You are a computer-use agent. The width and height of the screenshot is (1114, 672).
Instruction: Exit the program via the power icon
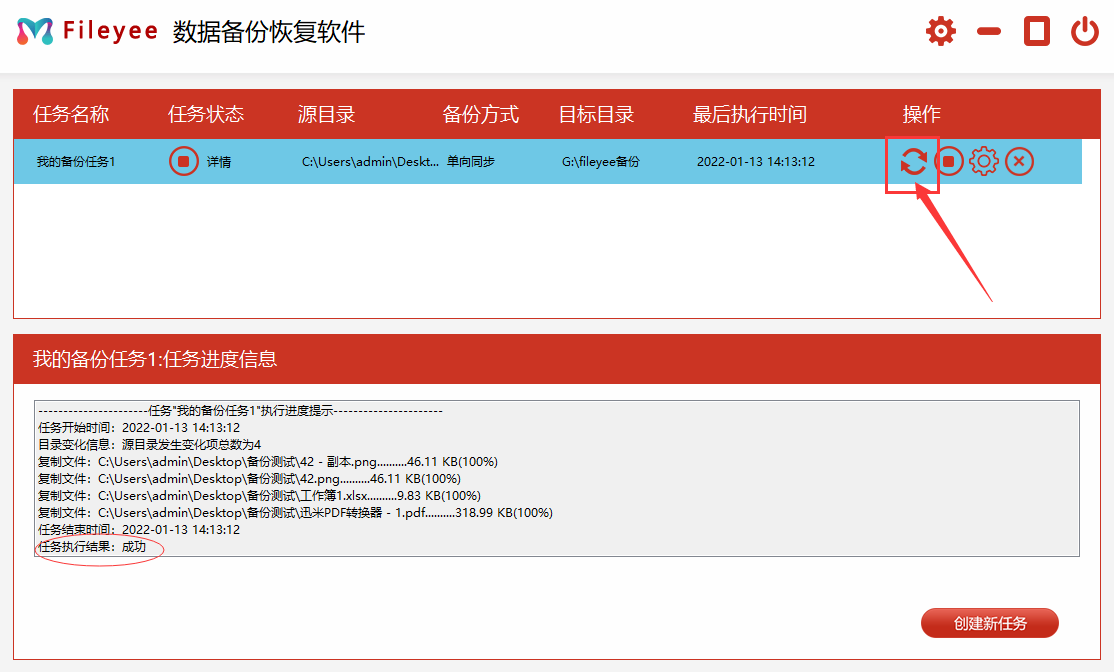pos(1085,31)
